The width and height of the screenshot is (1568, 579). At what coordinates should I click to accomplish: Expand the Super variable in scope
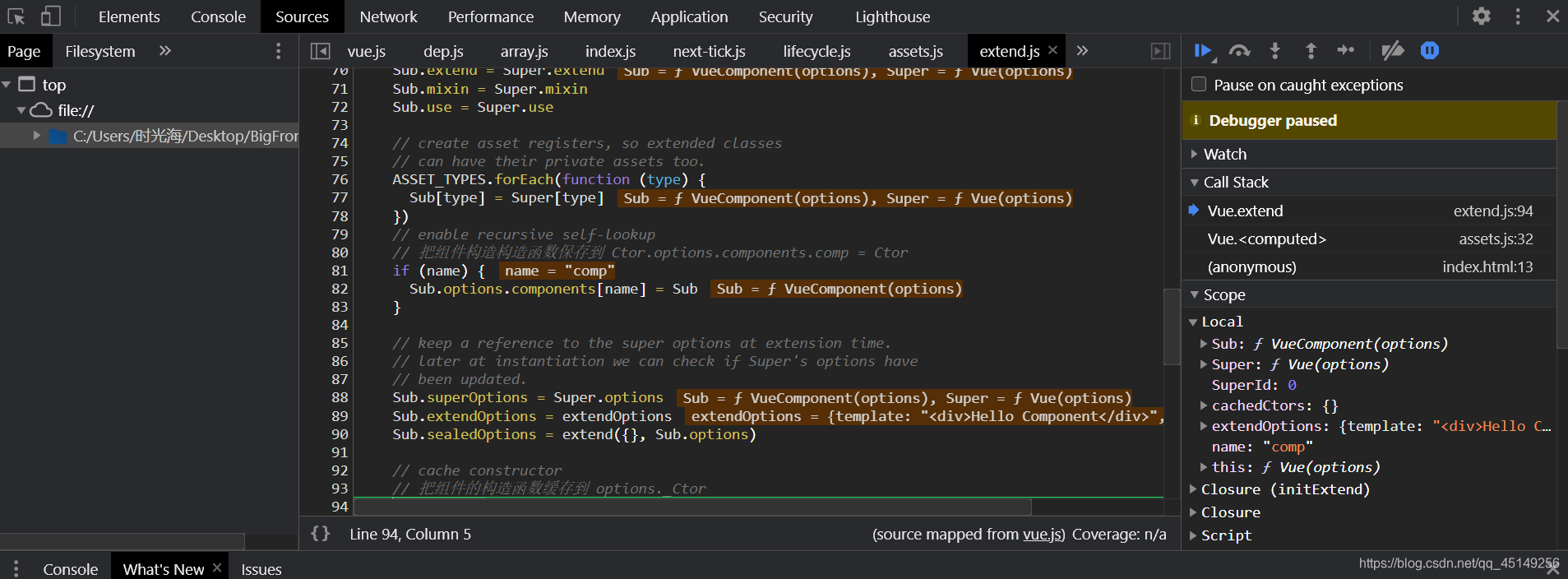point(1204,364)
